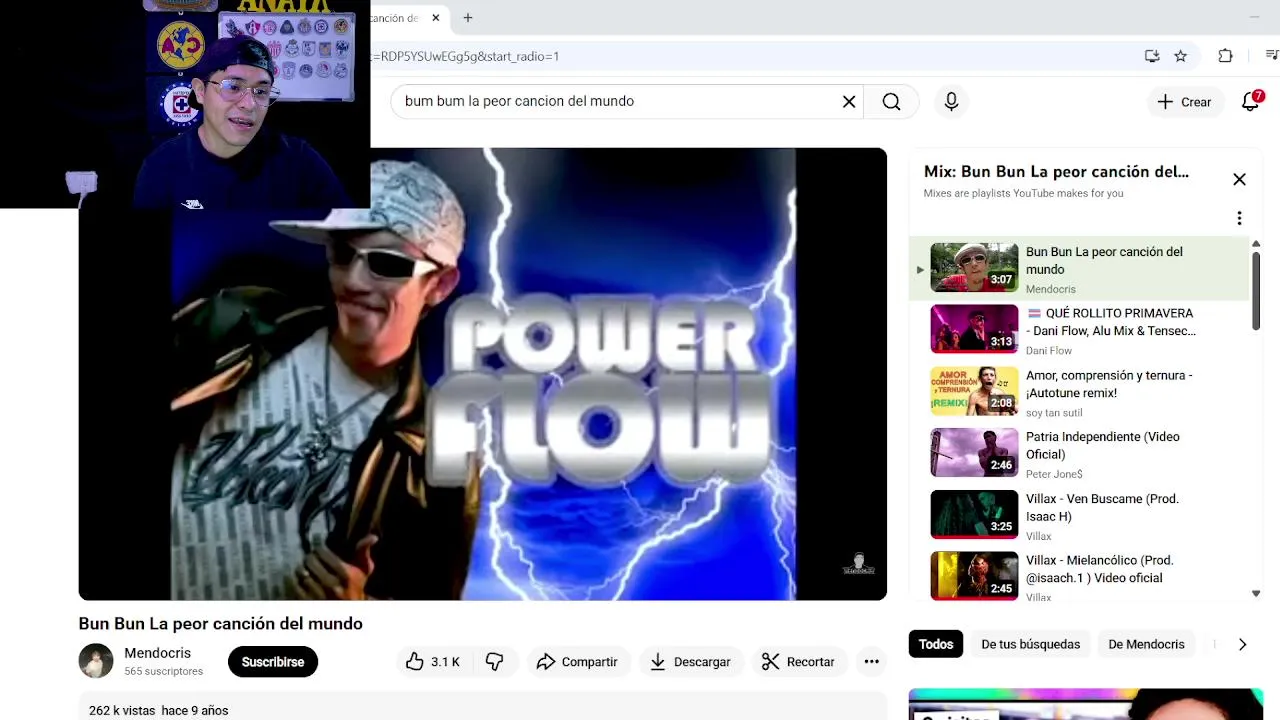Screen dimensions: 1280x720
Task: Subscribe with the Suscribirse button
Action: [x=273, y=662]
